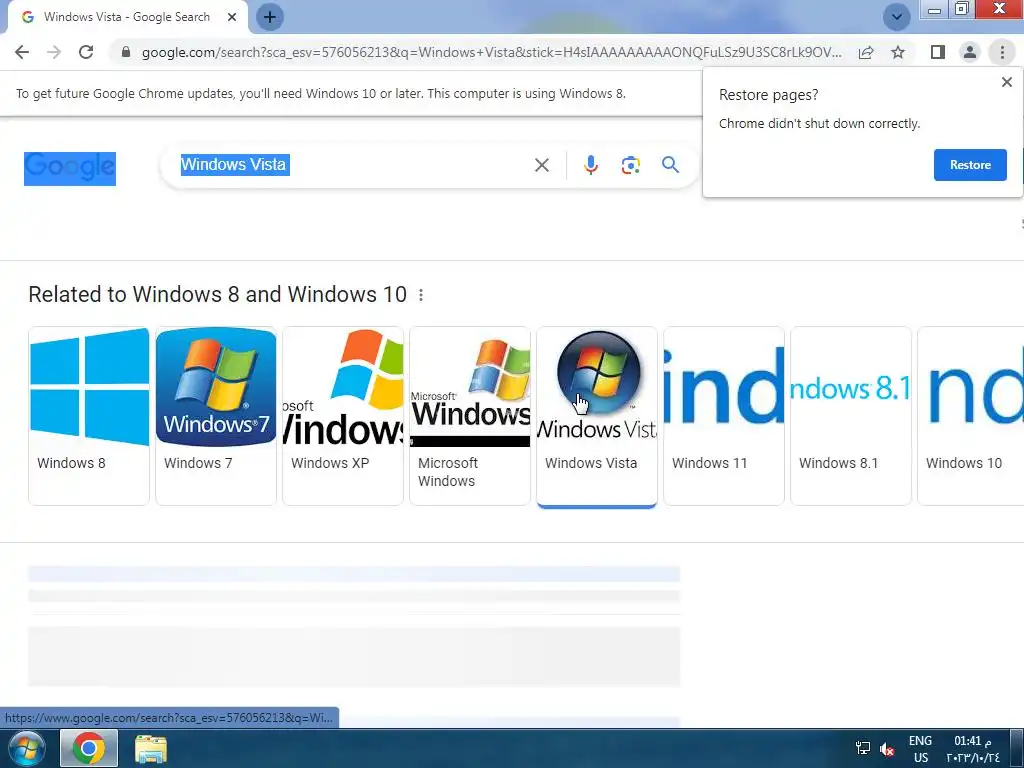The width and height of the screenshot is (1024, 768).
Task: Dismiss the Restore pages popup
Action: (1007, 82)
